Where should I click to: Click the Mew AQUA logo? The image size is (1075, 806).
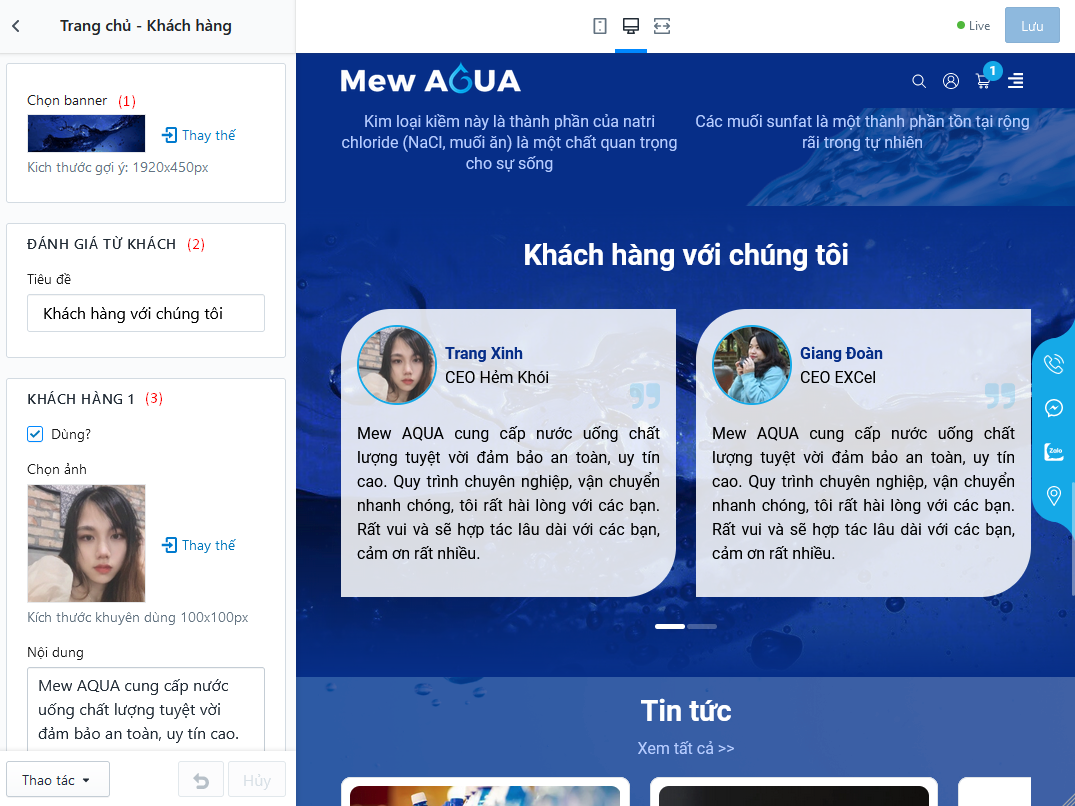click(431, 80)
